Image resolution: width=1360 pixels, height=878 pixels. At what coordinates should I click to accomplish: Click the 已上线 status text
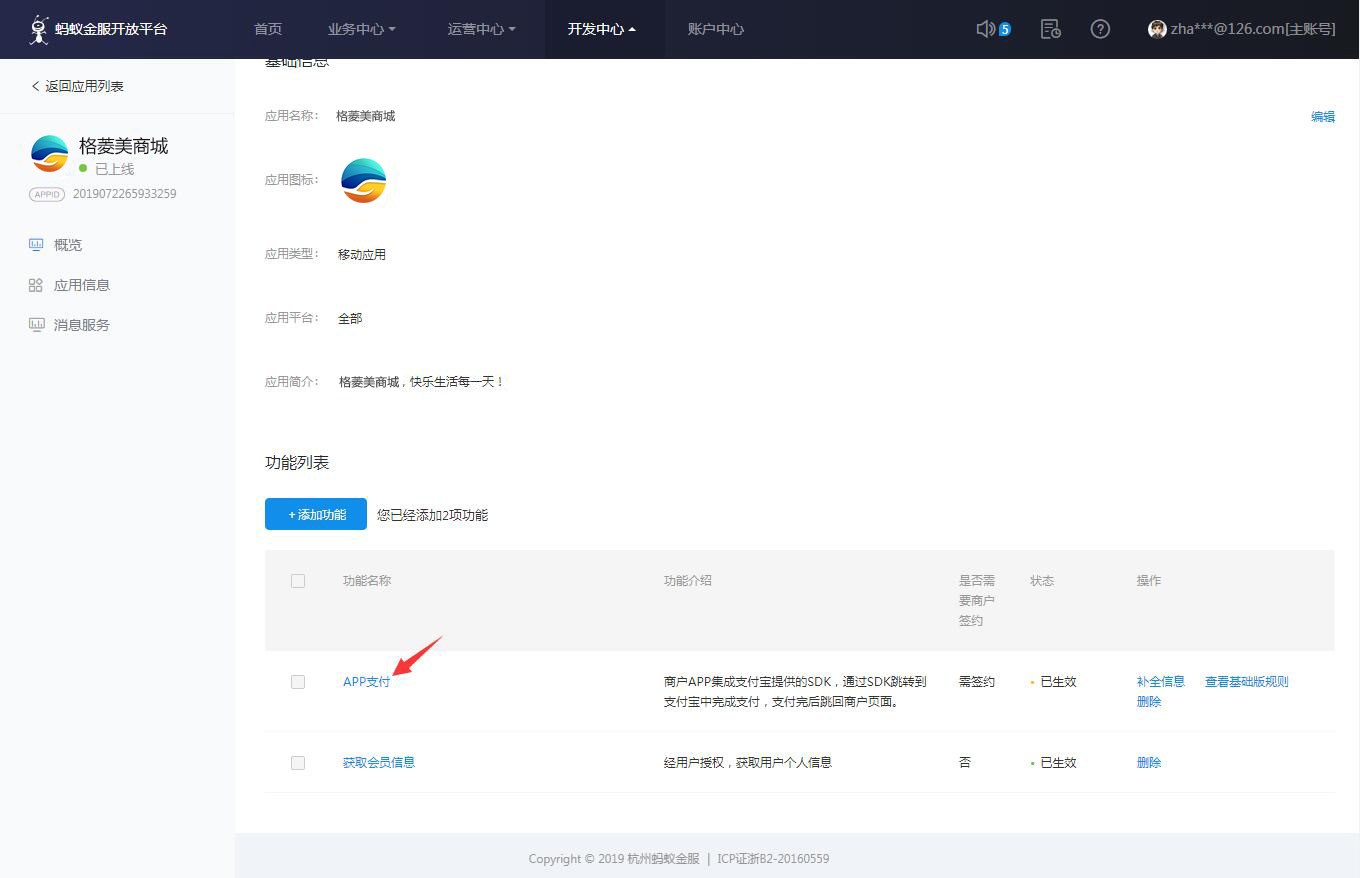[114, 170]
